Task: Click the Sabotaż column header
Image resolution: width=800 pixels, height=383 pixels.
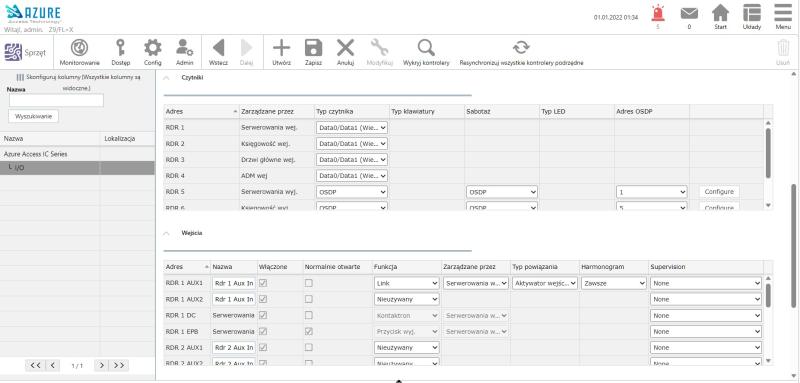Action: tap(502, 111)
